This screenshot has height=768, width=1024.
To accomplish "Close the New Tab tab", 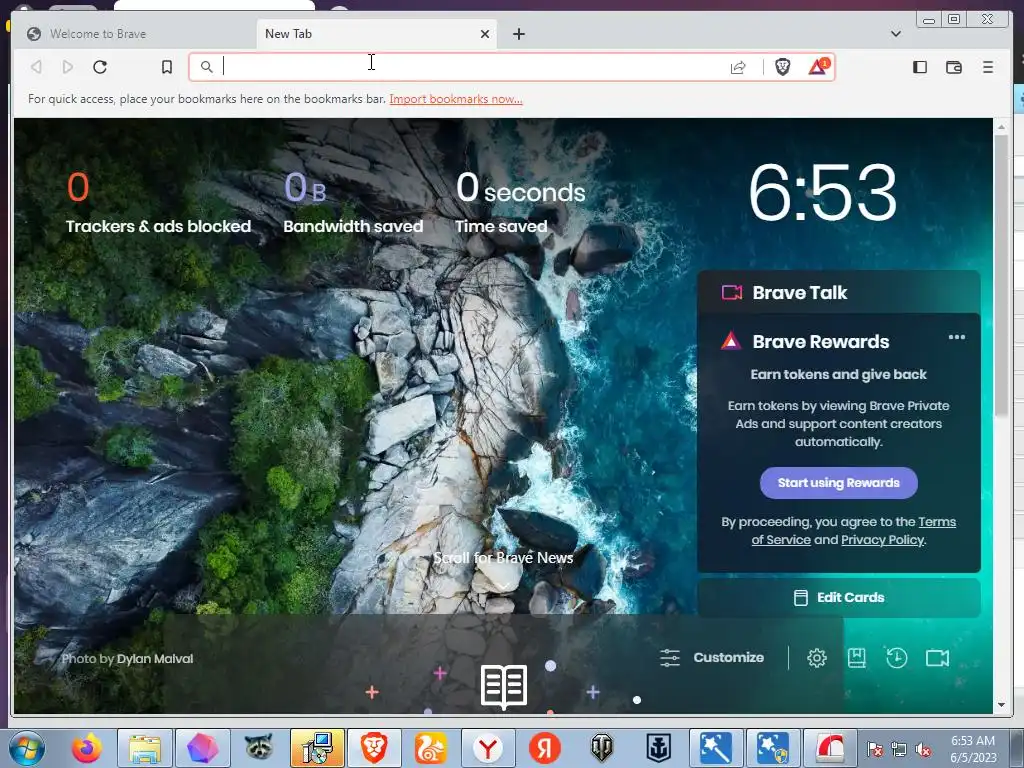I will pyautogui.click(x=485, y=34).
